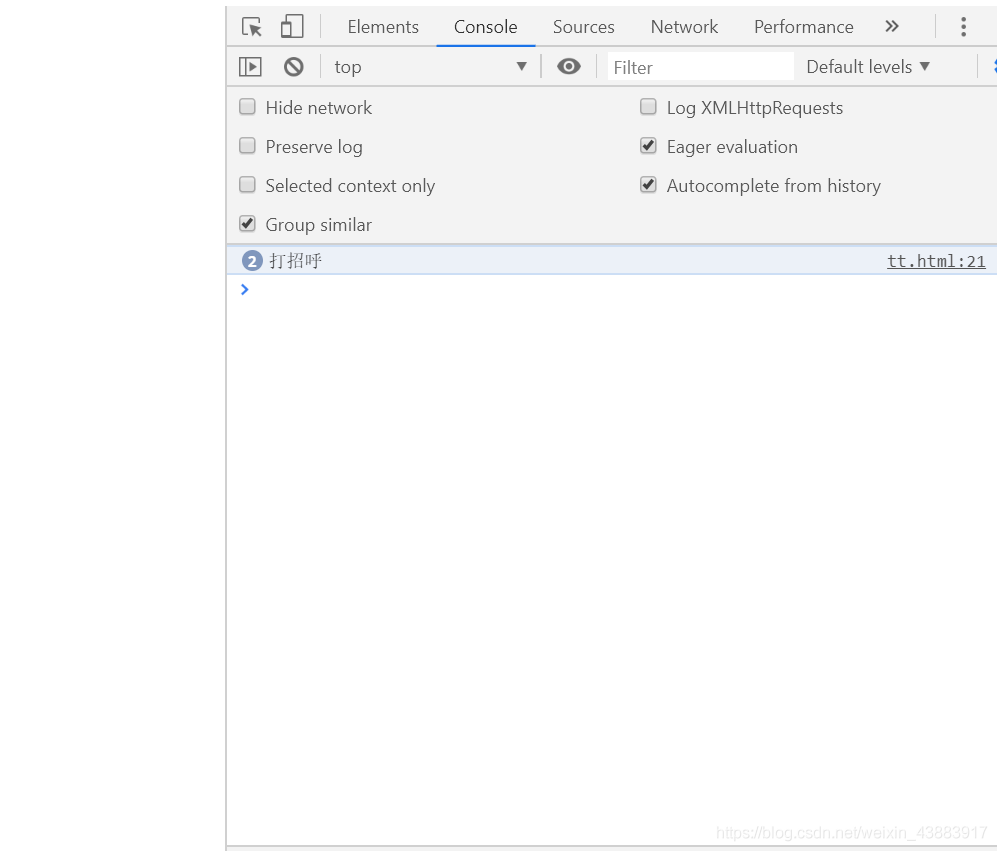This screenshot has width=997, height=851.
Task: Select the 打招呼 console log message
Action: 296,261
